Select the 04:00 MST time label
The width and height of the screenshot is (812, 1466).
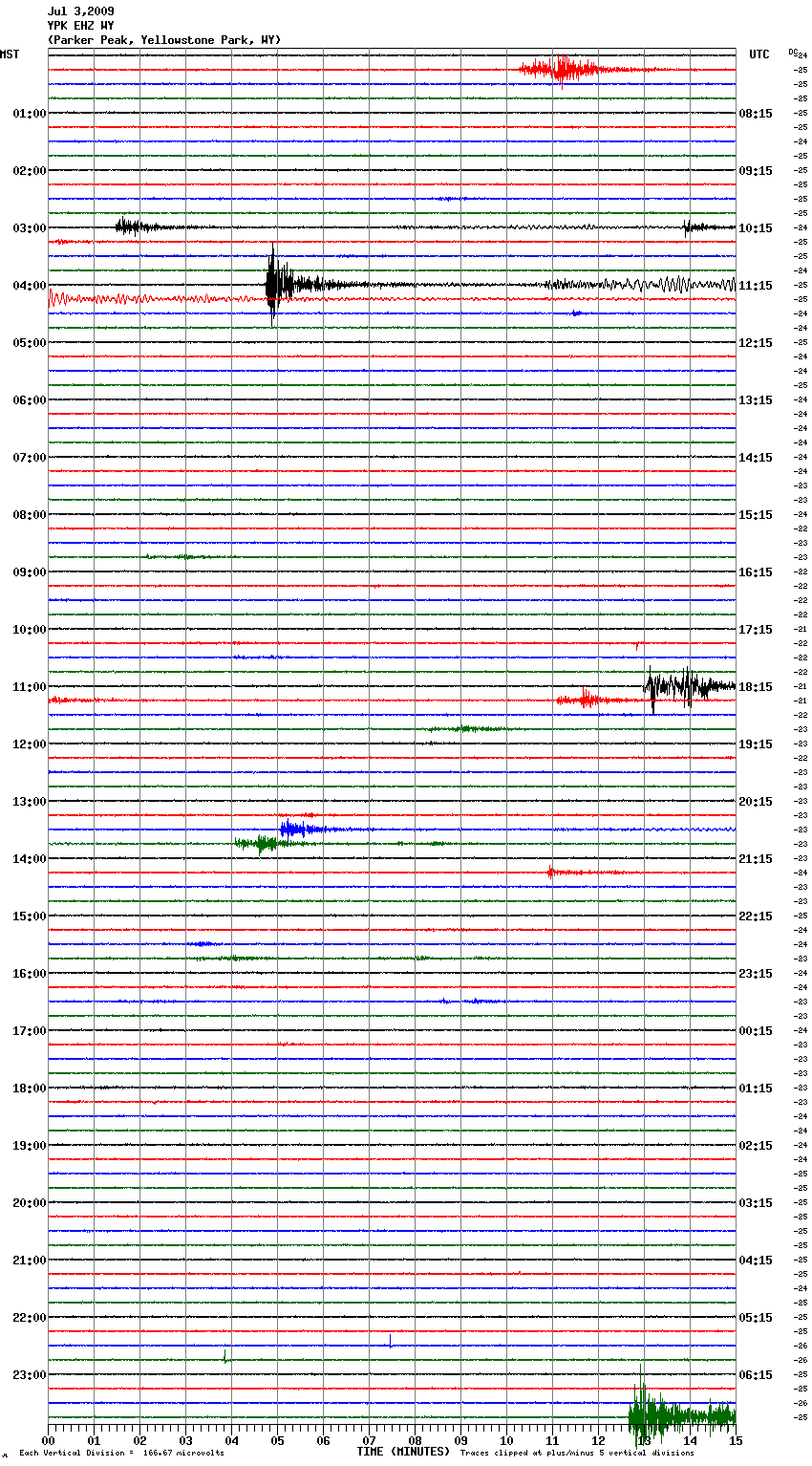(29, 285)
